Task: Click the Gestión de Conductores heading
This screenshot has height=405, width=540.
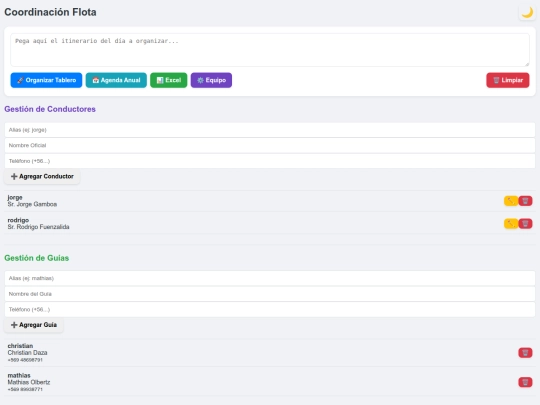Action: click(50, 109)
